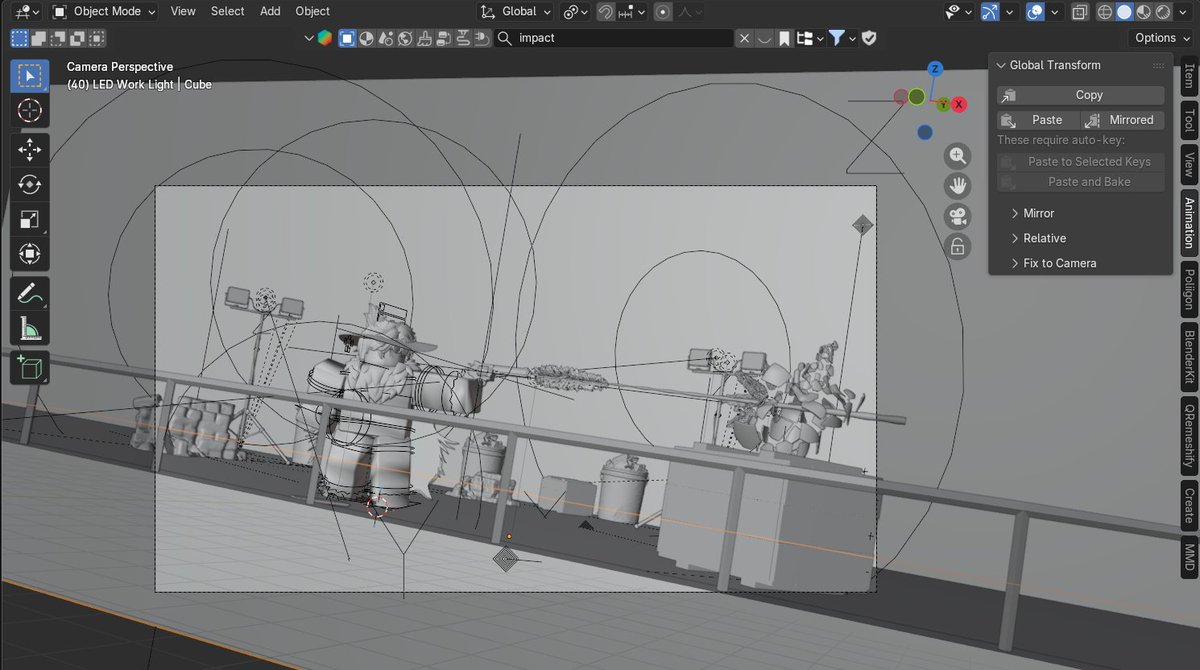The width and height of the screenshot is (1200, 670).
Task: Choose the Move tool
Action: (29, 150)
